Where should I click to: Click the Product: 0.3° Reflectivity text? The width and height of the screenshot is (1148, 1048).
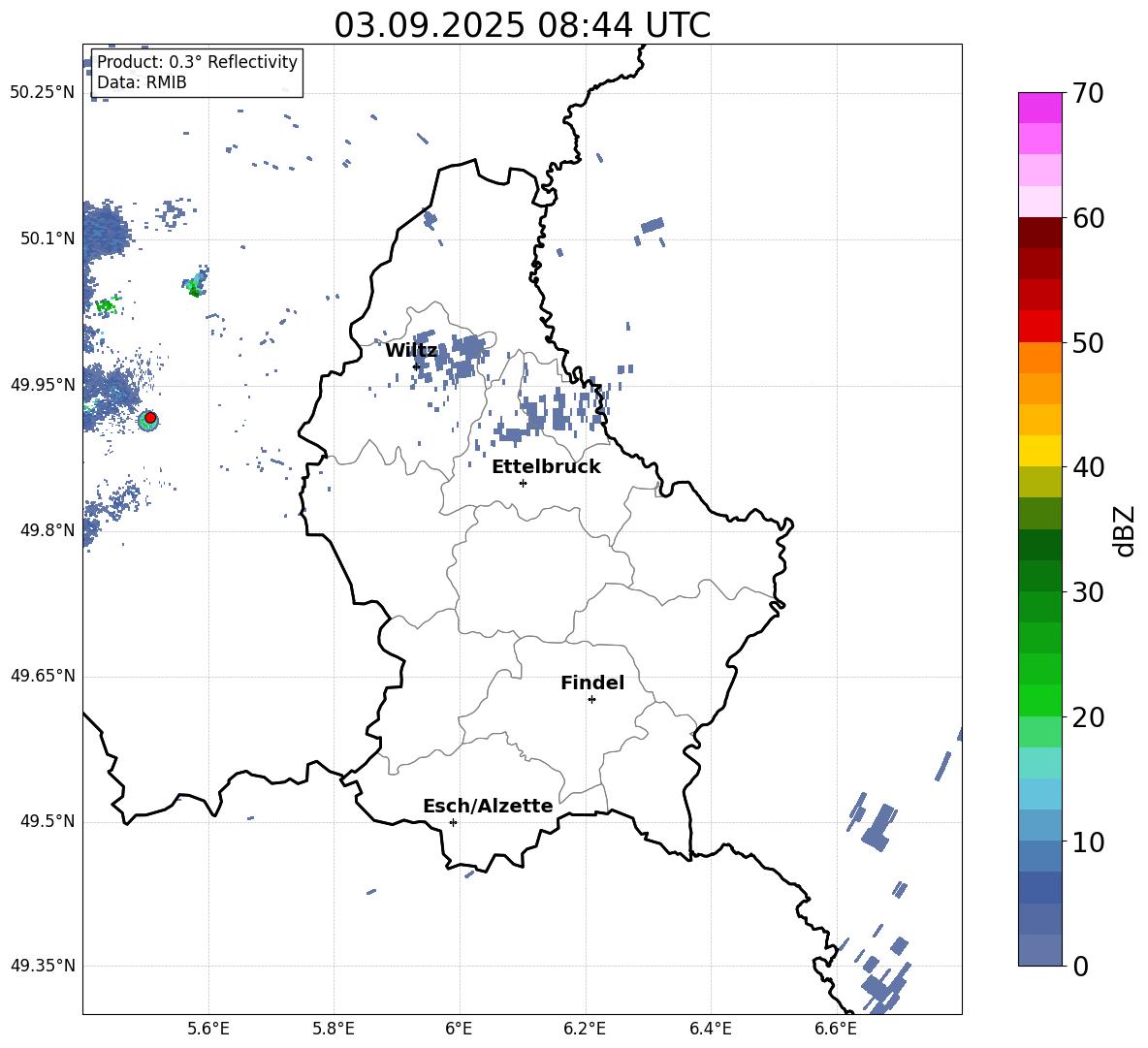point(197,61)
